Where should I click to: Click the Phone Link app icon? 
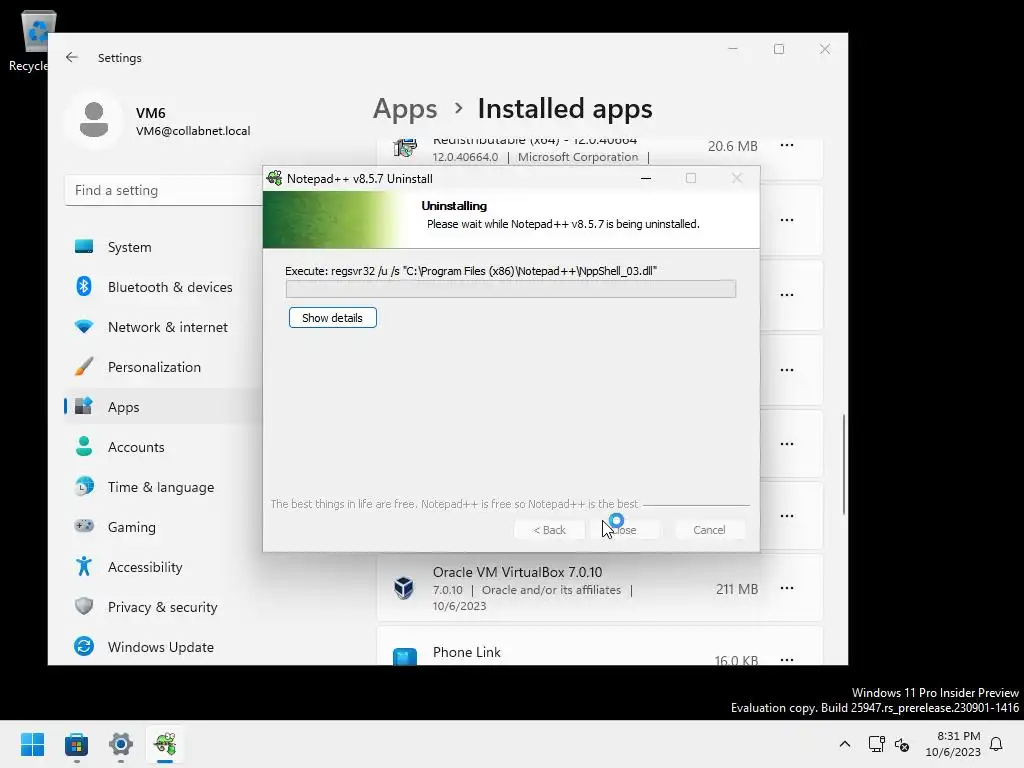tap(404, 656)
